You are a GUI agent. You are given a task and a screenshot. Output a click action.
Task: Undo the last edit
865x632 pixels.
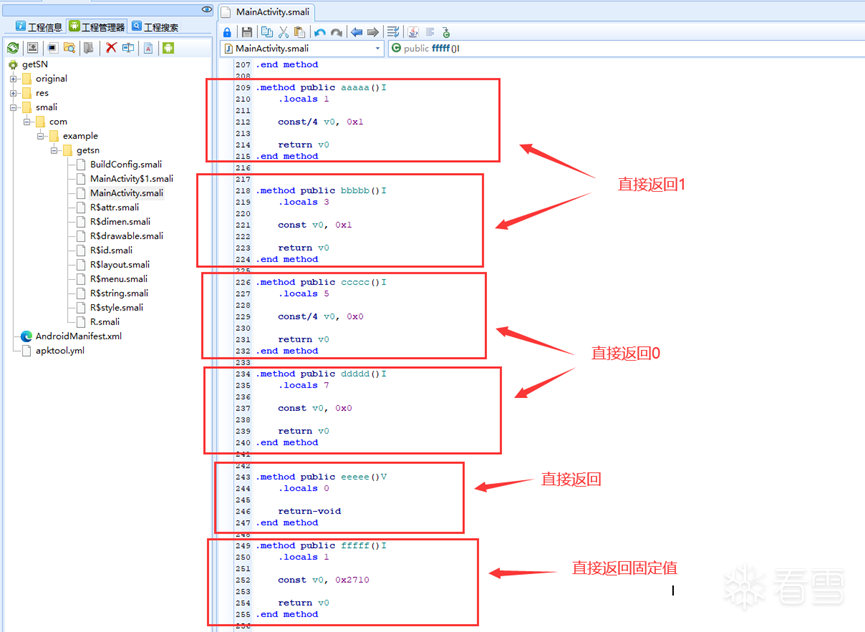click(x=320, y=33)
